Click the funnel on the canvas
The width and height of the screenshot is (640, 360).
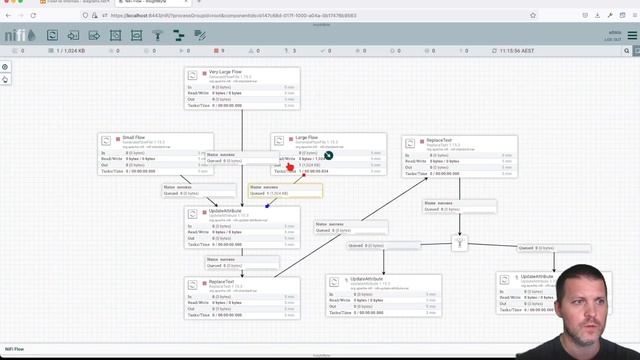pos(460,244)
